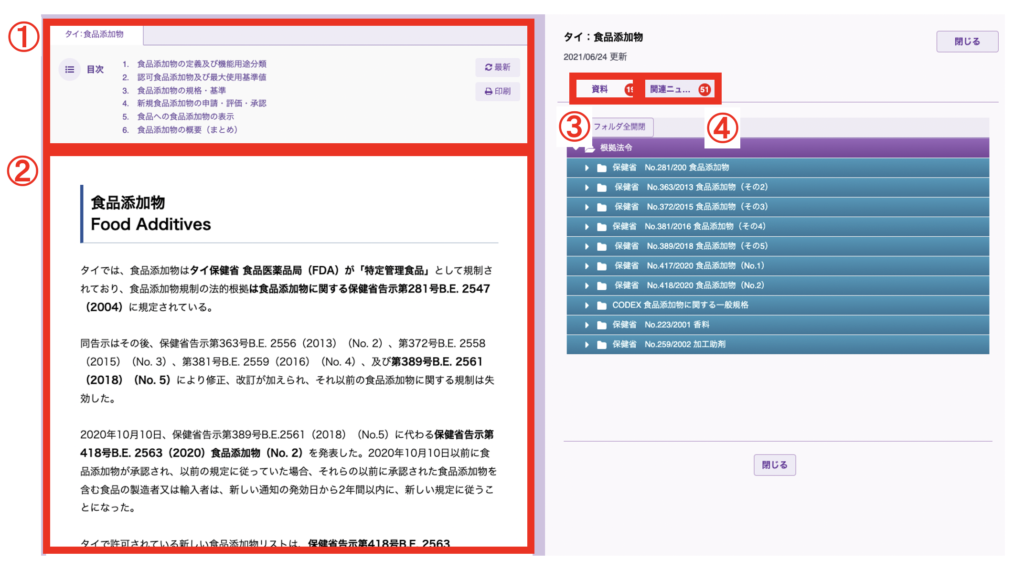Screen dimensions: 1024x570
Task: Click folder icon for No.223/2001 香料
Action: click(602, 325)
